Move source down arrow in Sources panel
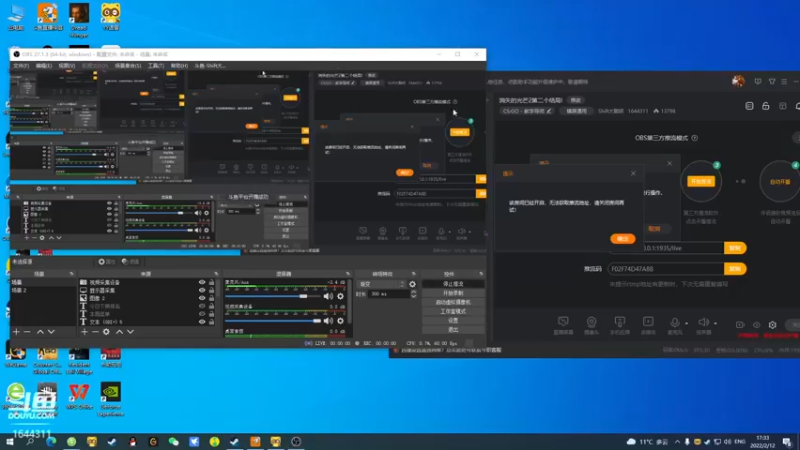Image resolution: width=800 pixels, height=450 pixels. pyautogui.click(x=131, y=332)
